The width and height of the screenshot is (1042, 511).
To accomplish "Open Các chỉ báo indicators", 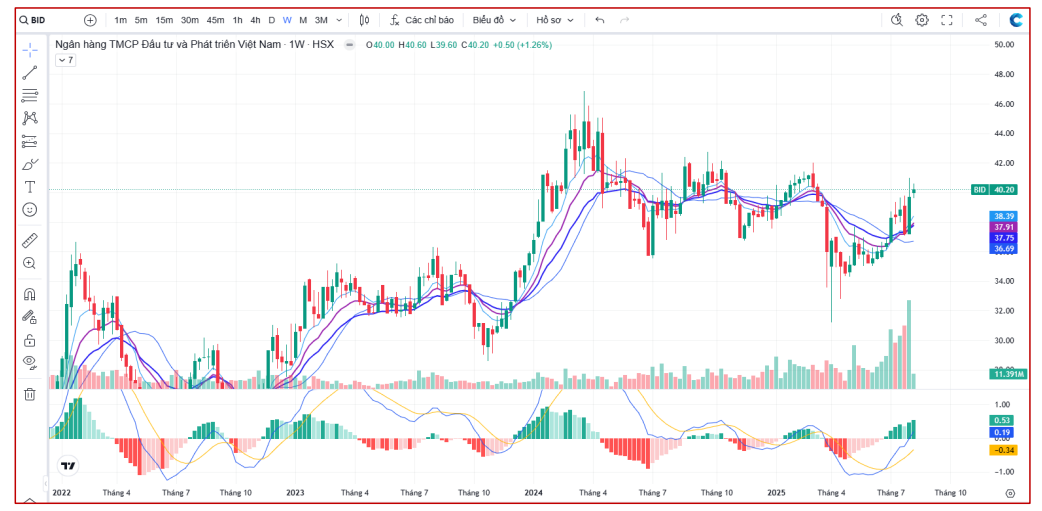I will (x=421, y=20).
